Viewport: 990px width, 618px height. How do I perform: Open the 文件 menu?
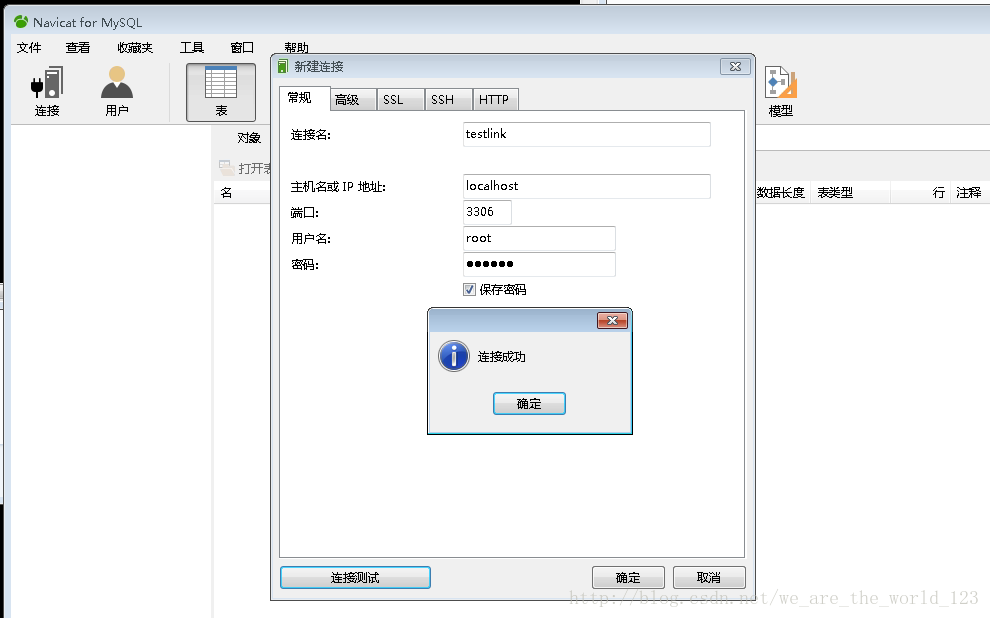[28, 48]
